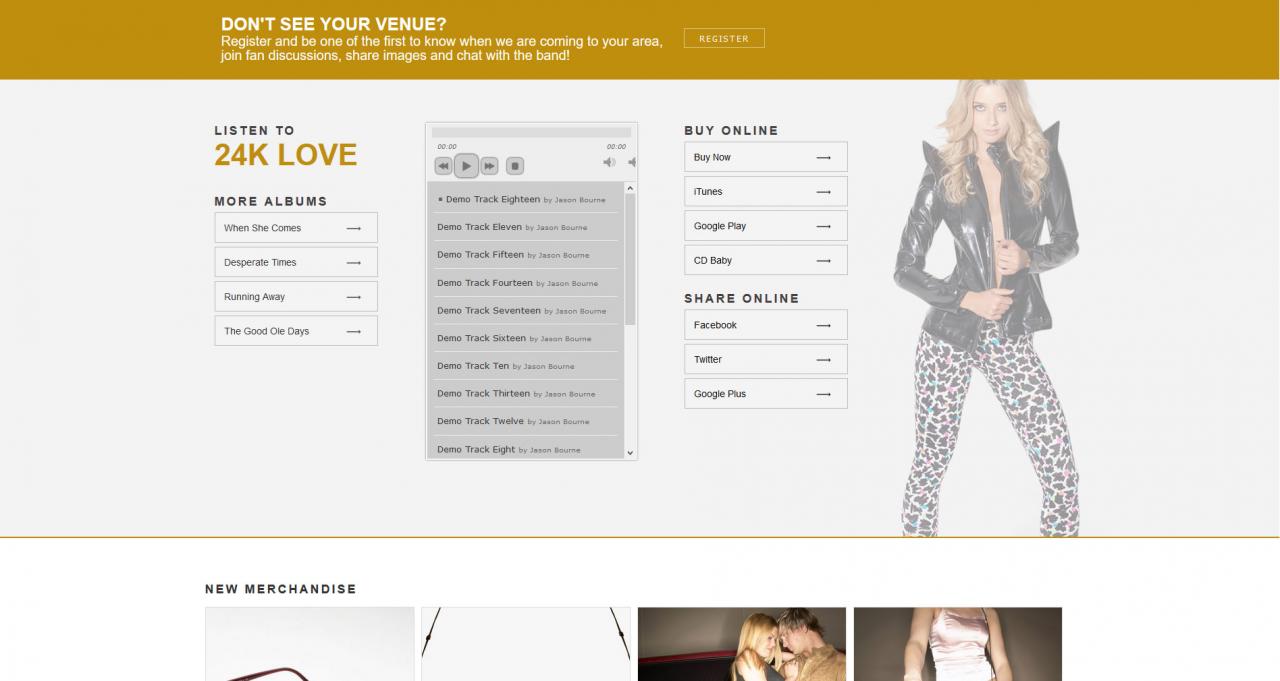Click the arrow icon on Running Away
This screenshot has height=681, width=1280.
click(x=354, y=297)
